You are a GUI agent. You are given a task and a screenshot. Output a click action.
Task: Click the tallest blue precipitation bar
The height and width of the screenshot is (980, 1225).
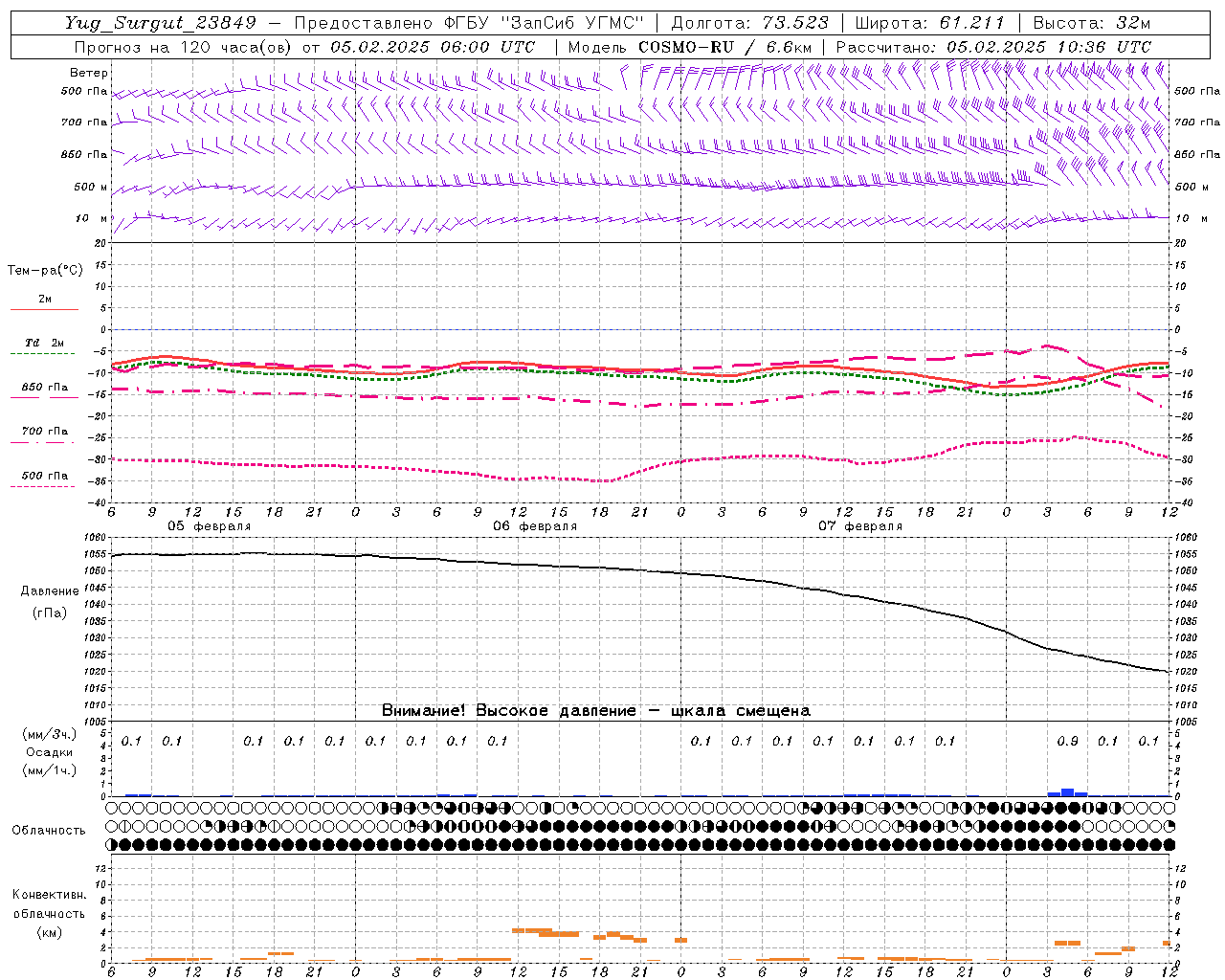1067,792
